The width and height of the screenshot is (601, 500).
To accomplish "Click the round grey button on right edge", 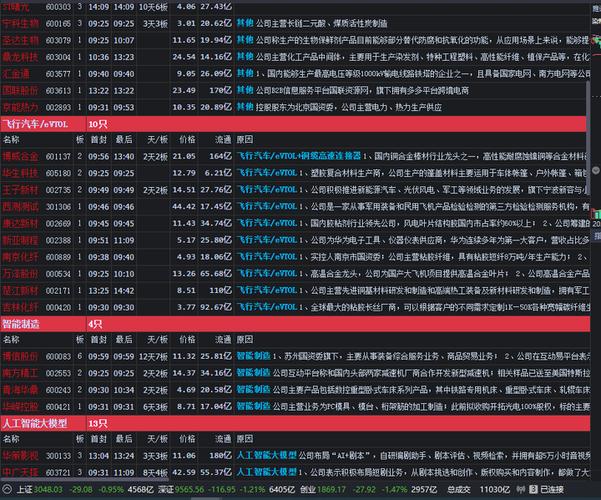I will point(596,170).
